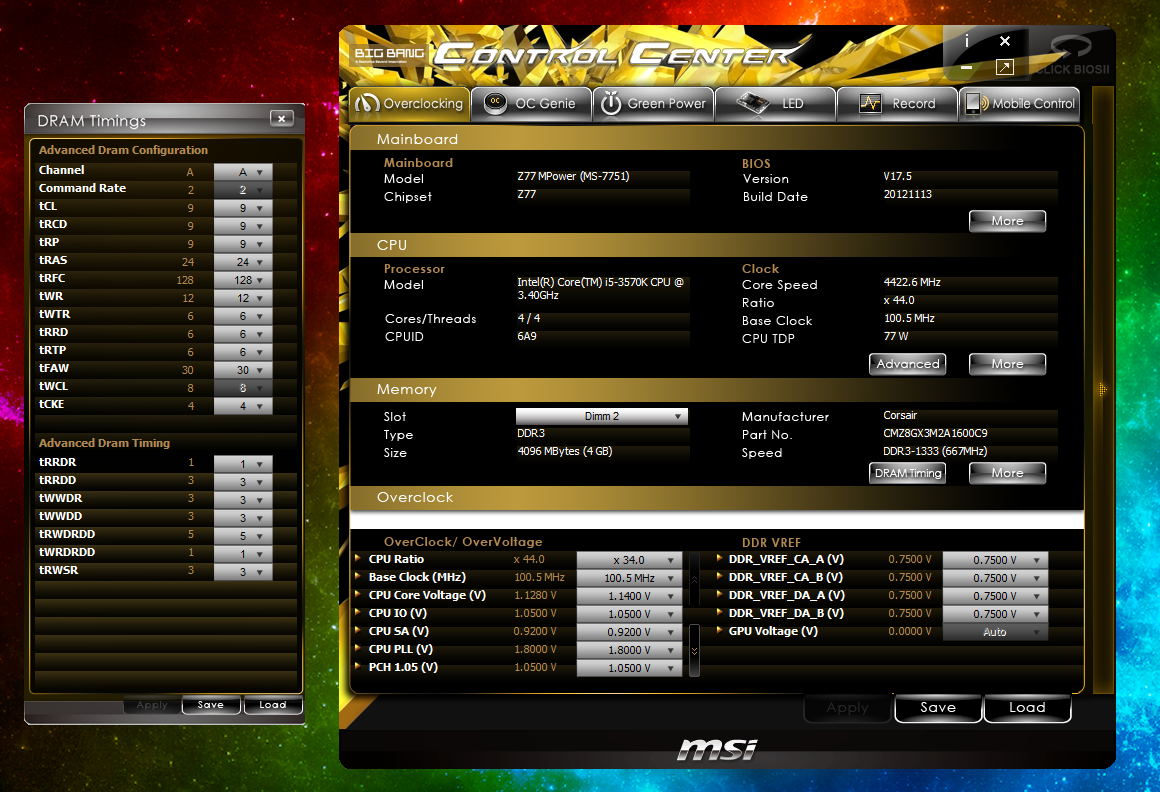Expand the CPU Core Voltage row arrow
Image resolution: width=1160 pixels, height=792 pixels.
point(358,594)
